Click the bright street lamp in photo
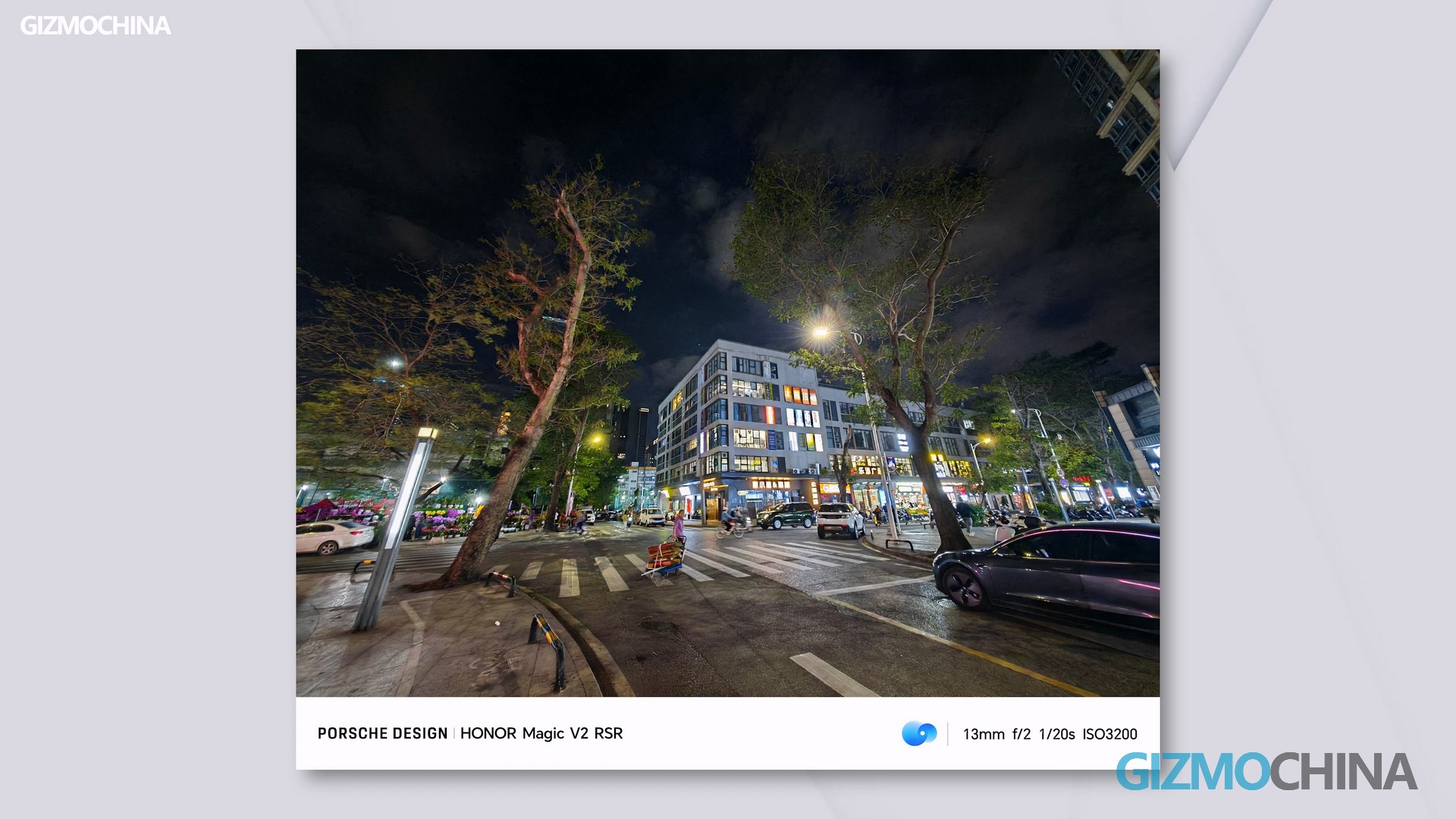 point(821,332)
